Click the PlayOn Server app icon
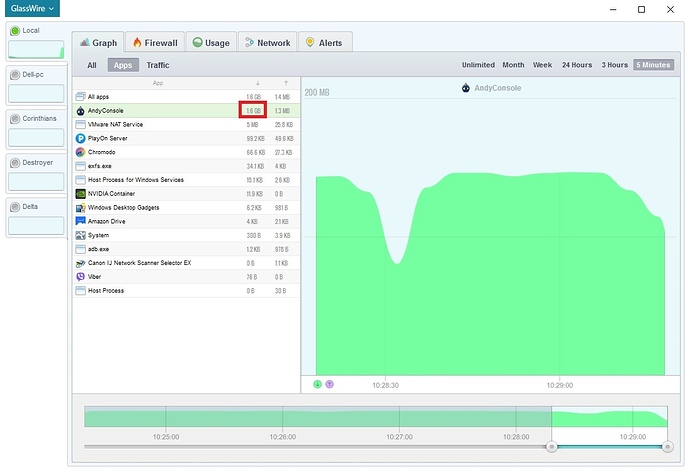This screenshot has width=690, height=472. (x=80, y=138)
